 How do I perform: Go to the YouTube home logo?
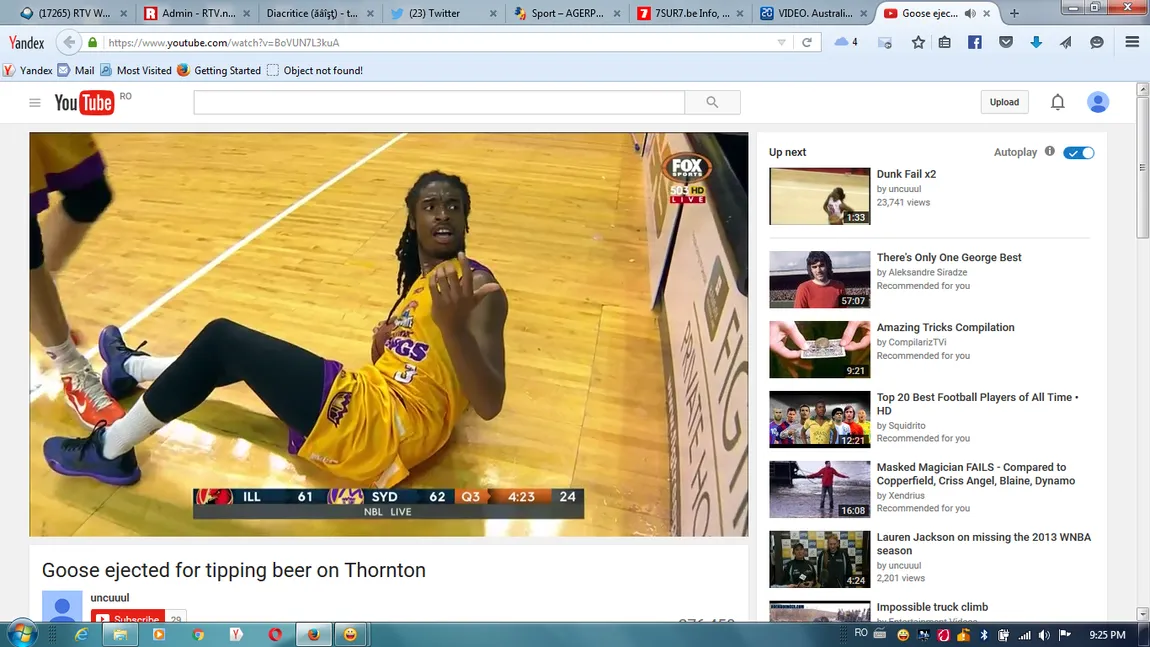(84, 103)
